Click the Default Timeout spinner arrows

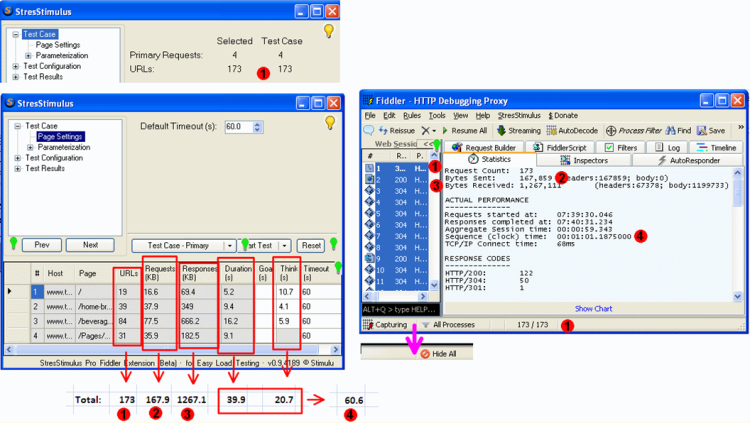[x=257, y=127]
